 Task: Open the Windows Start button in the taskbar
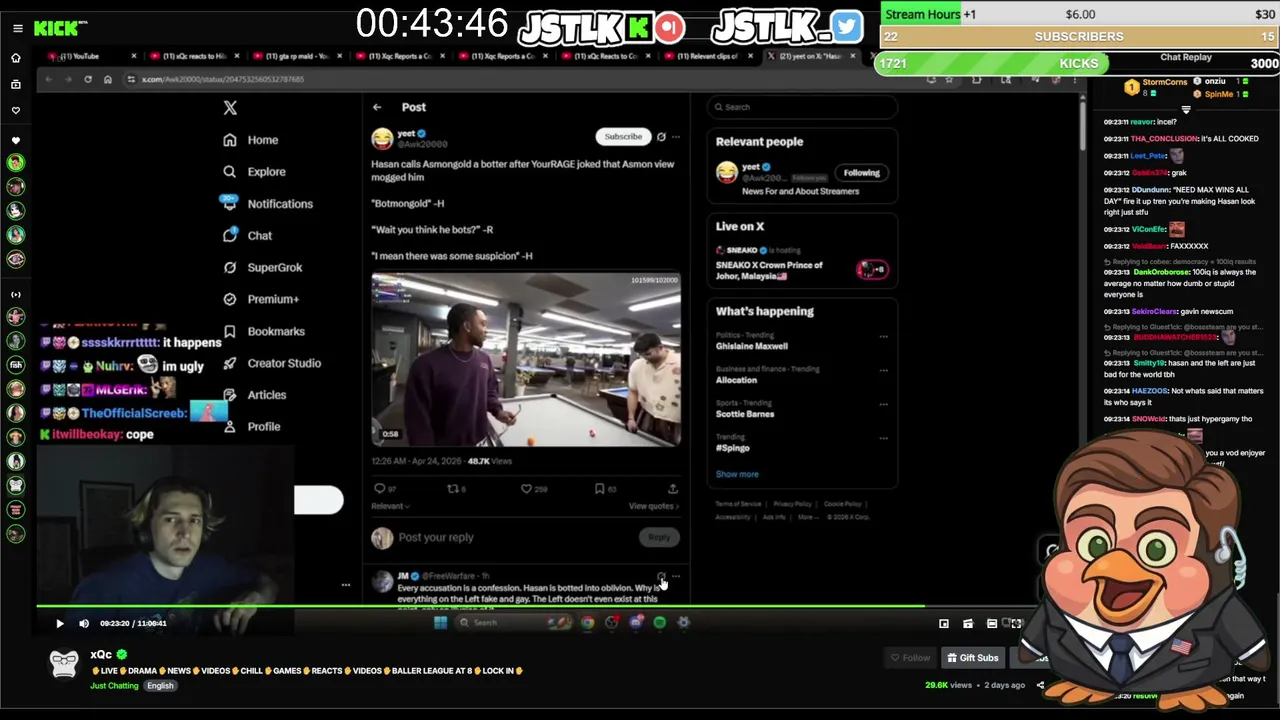tap(440, 623)
